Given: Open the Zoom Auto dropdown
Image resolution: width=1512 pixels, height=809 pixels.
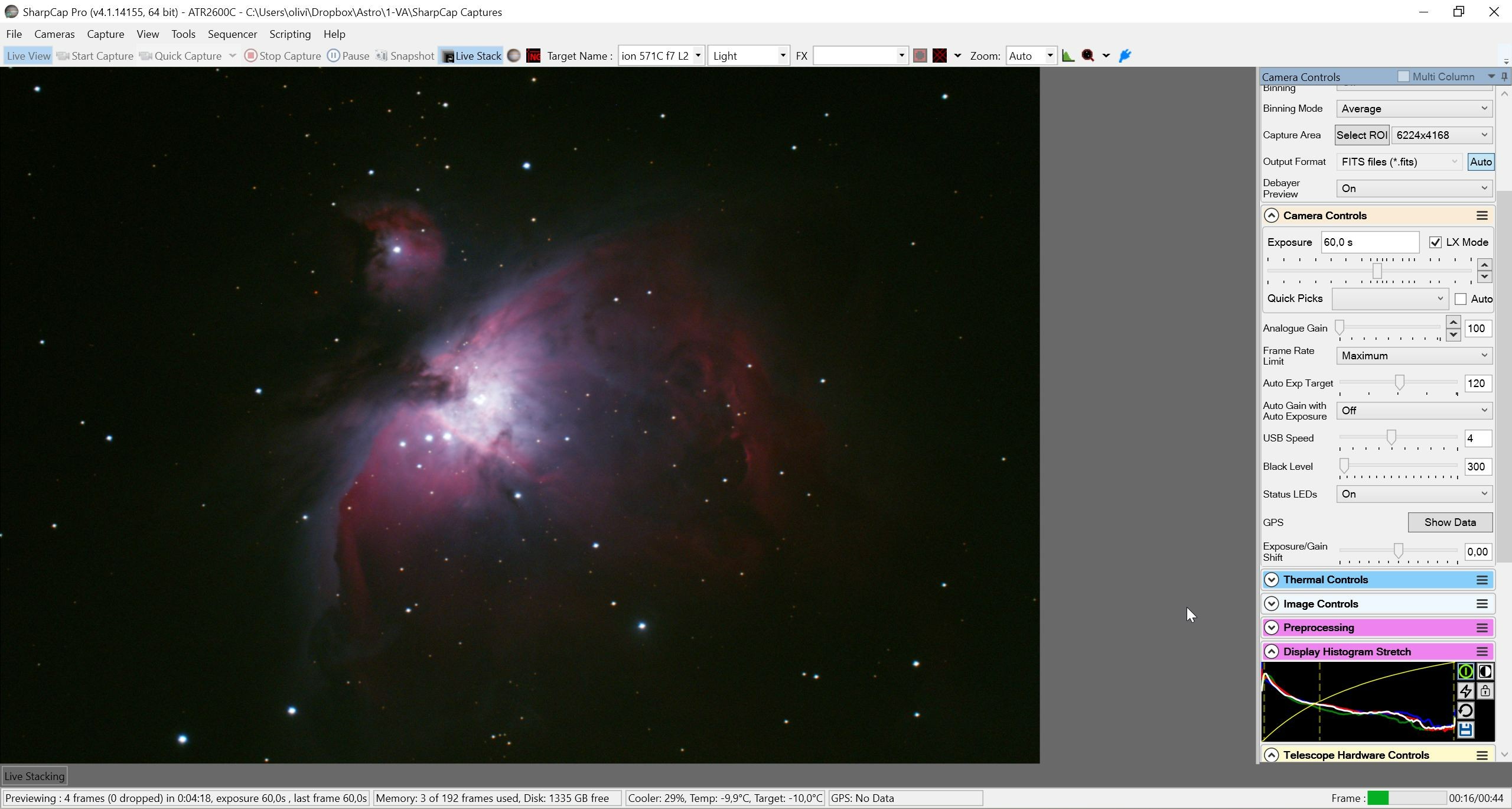Looking at the screenshot, I should pos(1031,56).
